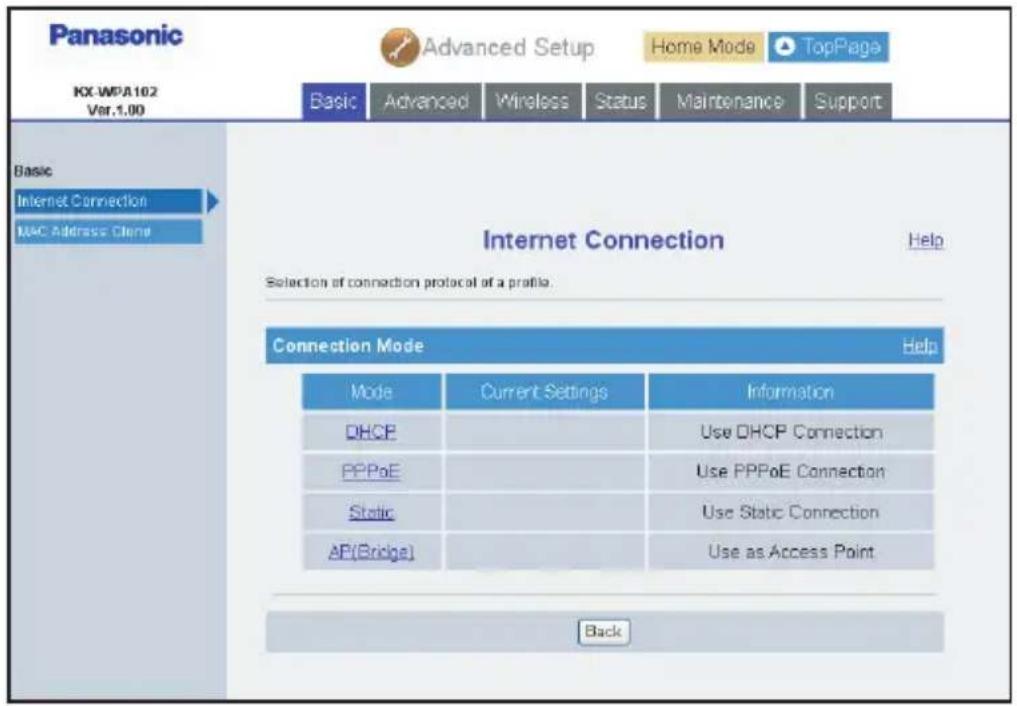Viewport: 1017px width, 706px height.
Task: Go to the Maintenance tab
Action: click(x=730, y=101)
